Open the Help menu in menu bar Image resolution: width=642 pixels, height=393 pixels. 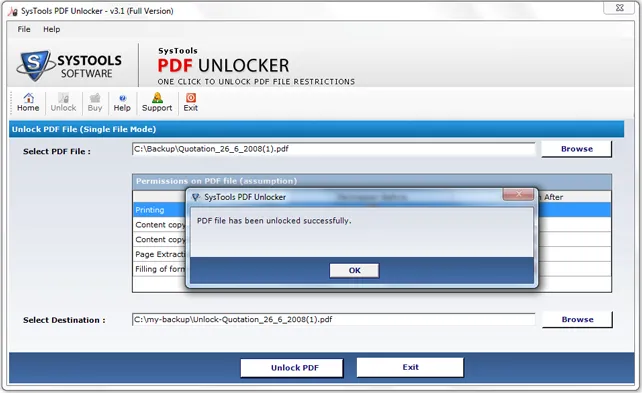(x=52, y=29)
